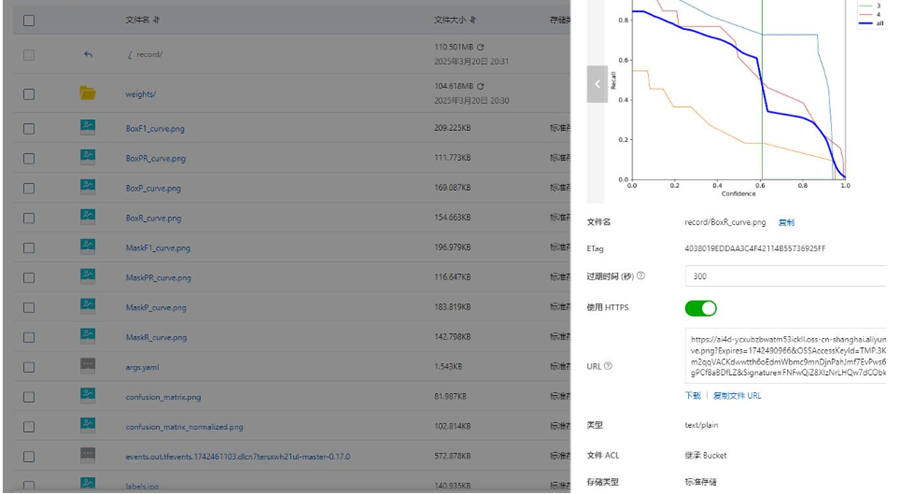Image resolution: width=900 pixels, height=494 pixels.
Task: Click the sort icon beside 文件名 header
Action: click(x=156, y=20)
